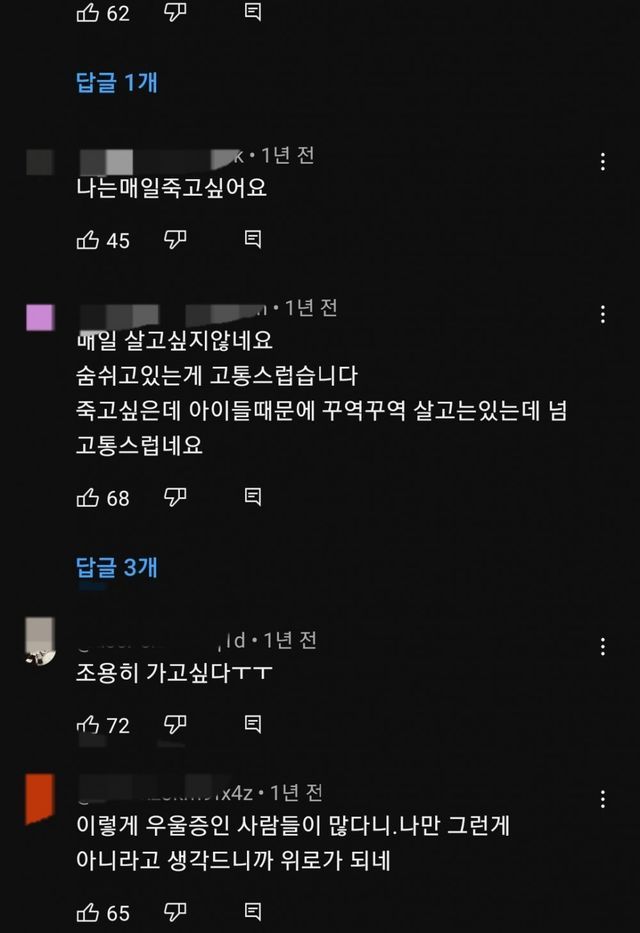This screenshot has height=933, width=640.
Task: Open options menu for '매일 살고싶지않네요' comment
Action: (x=603, y=314)
